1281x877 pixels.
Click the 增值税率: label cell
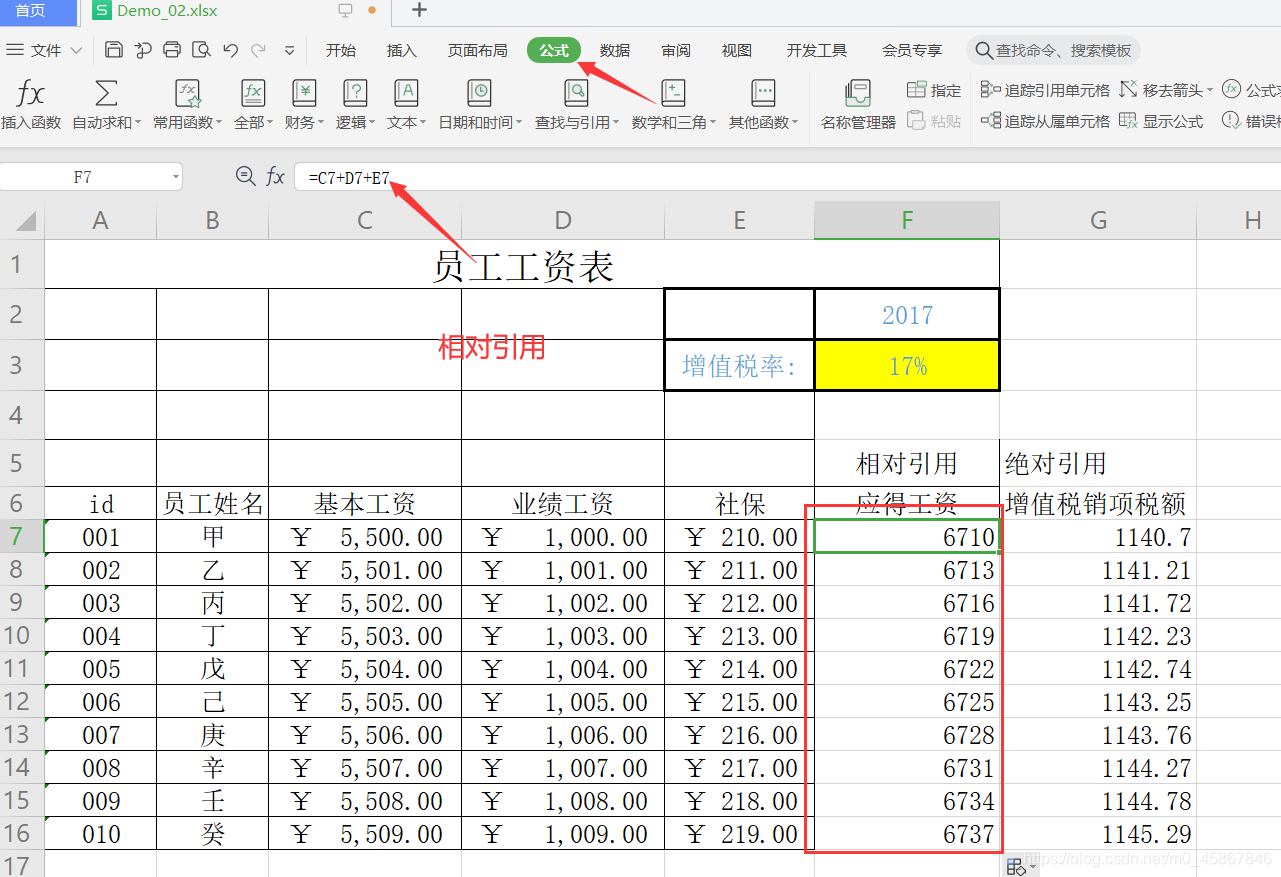pyautogui.click(x=739, y=365)
